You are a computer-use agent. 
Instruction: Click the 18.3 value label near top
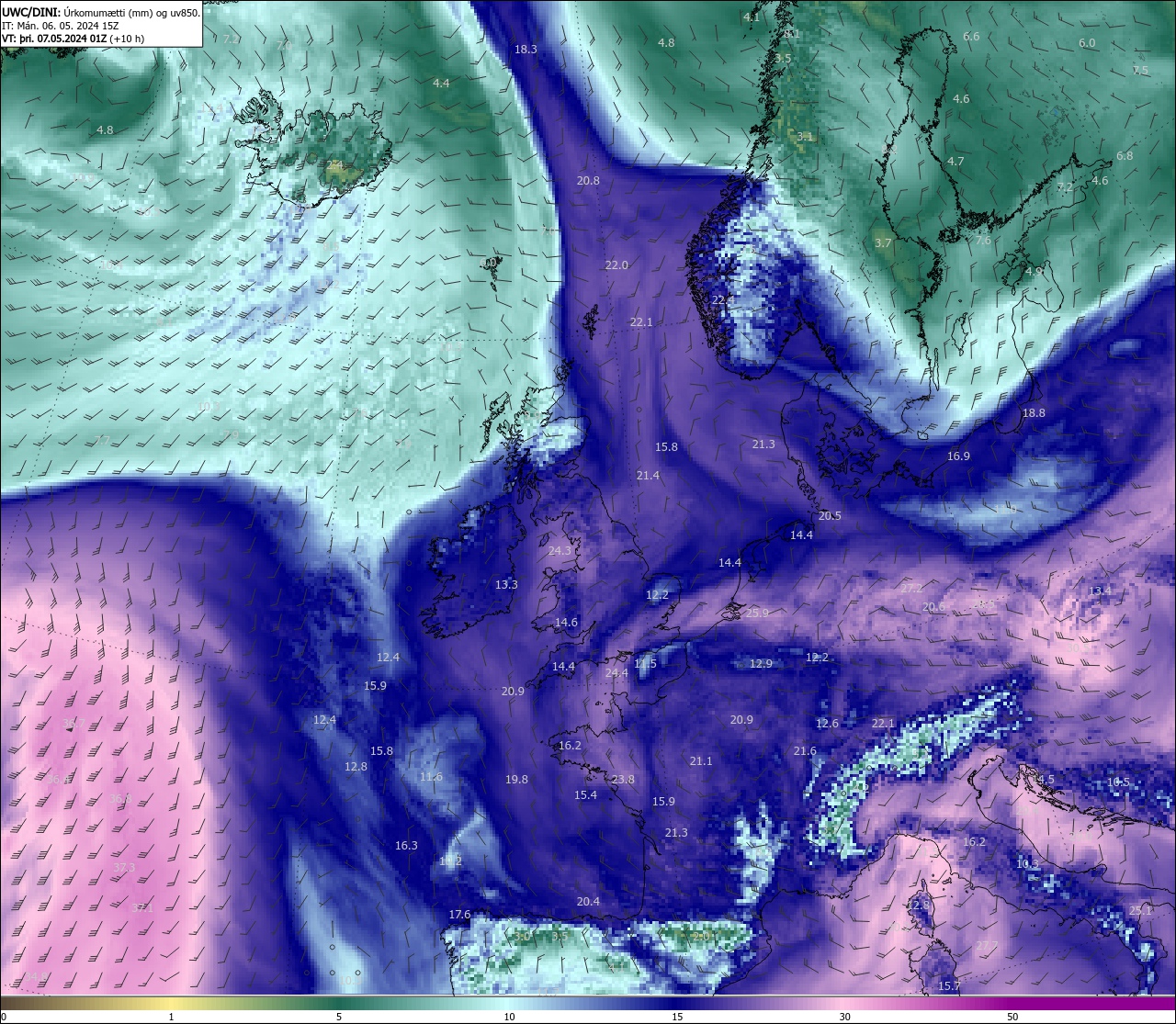(526, 50)
